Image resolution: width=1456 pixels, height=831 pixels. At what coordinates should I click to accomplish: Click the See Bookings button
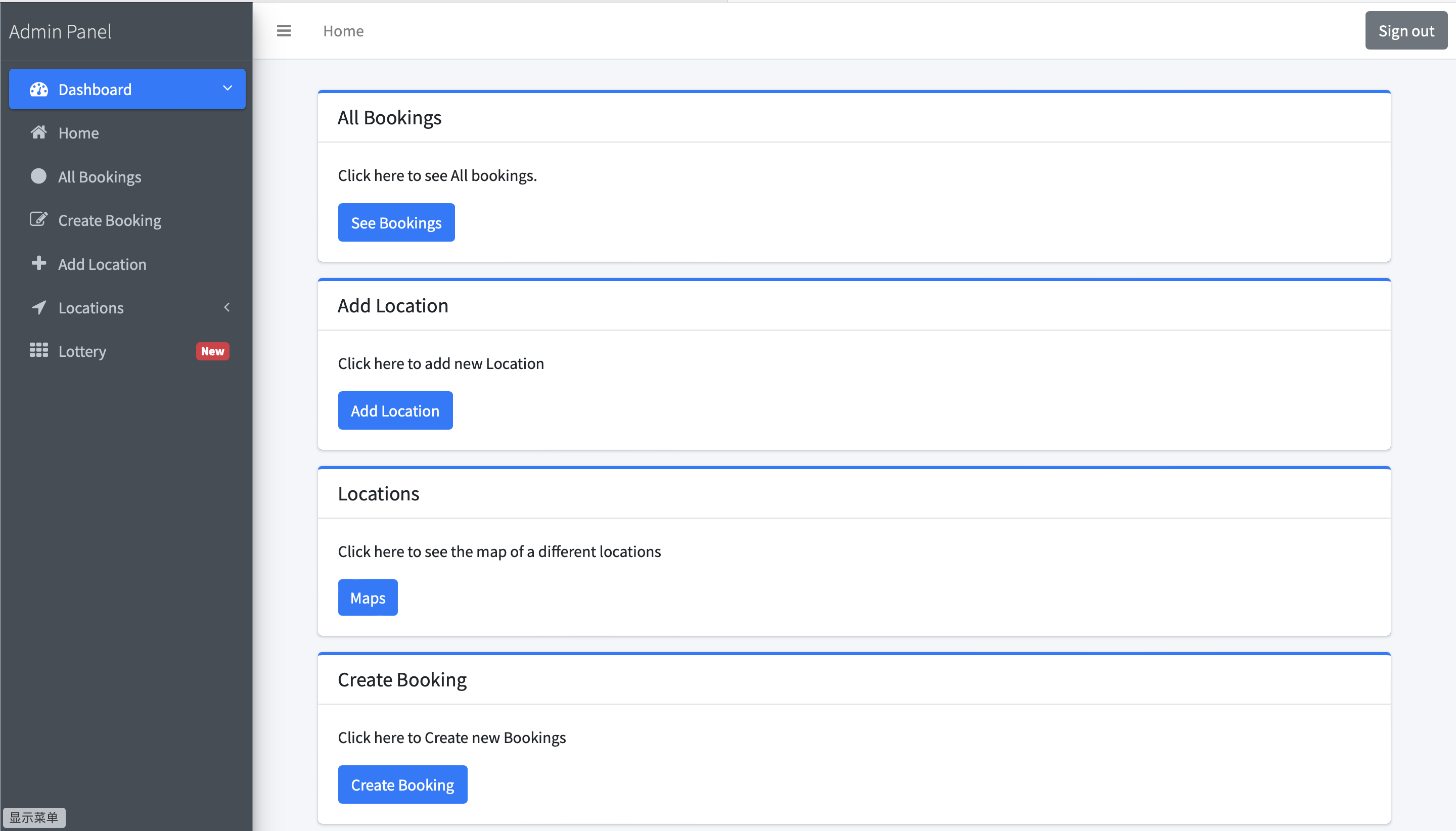tap(396, 222)
